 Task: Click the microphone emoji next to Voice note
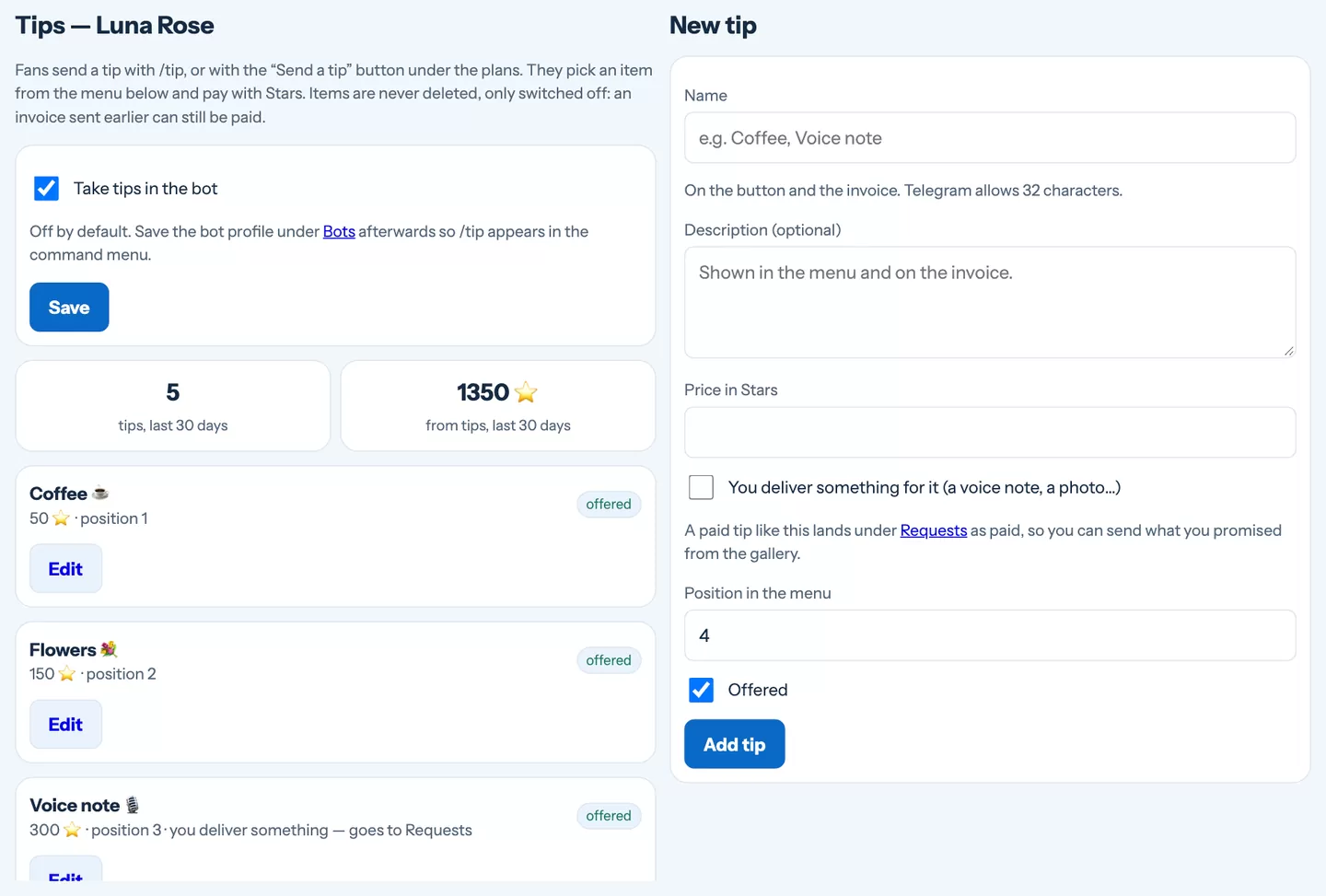(133, 805)
